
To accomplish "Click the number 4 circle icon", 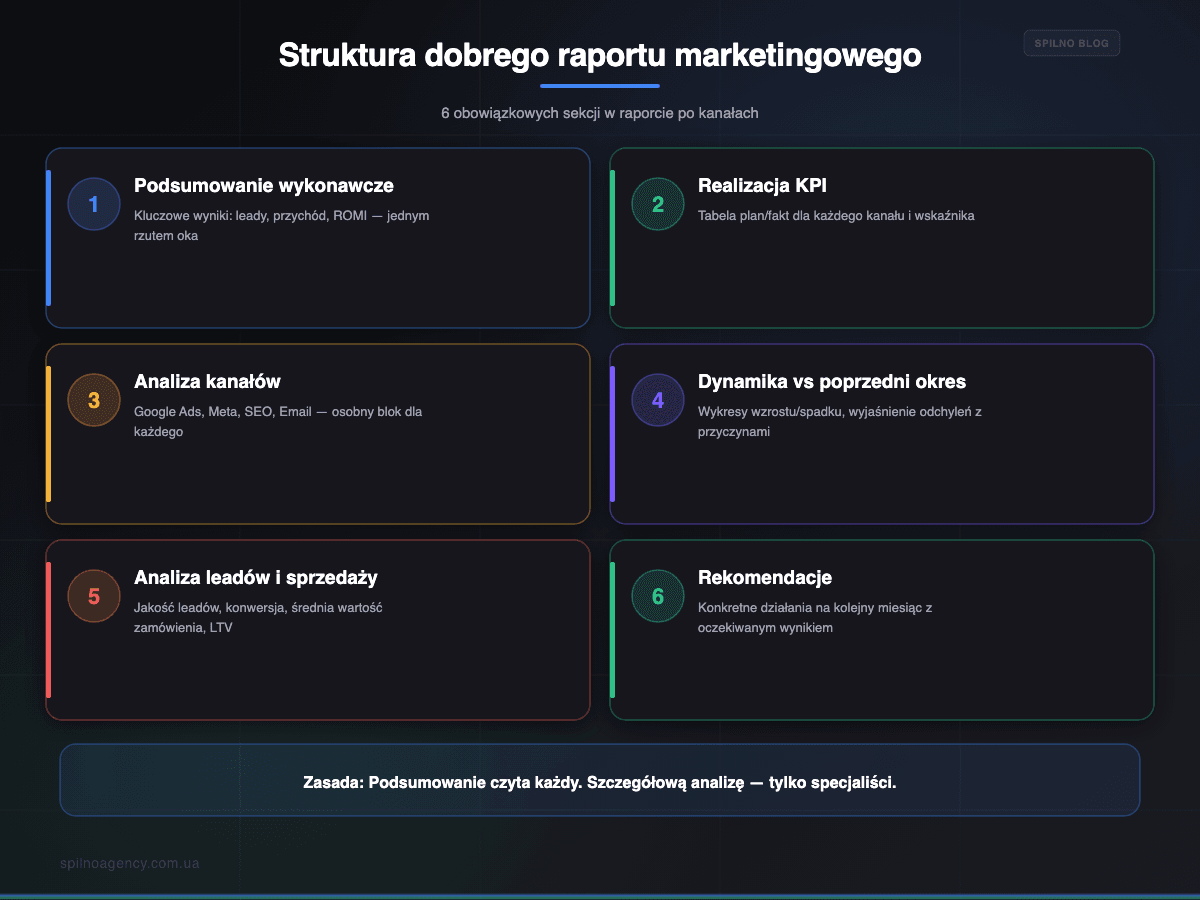I will click(x=658, y=400).
